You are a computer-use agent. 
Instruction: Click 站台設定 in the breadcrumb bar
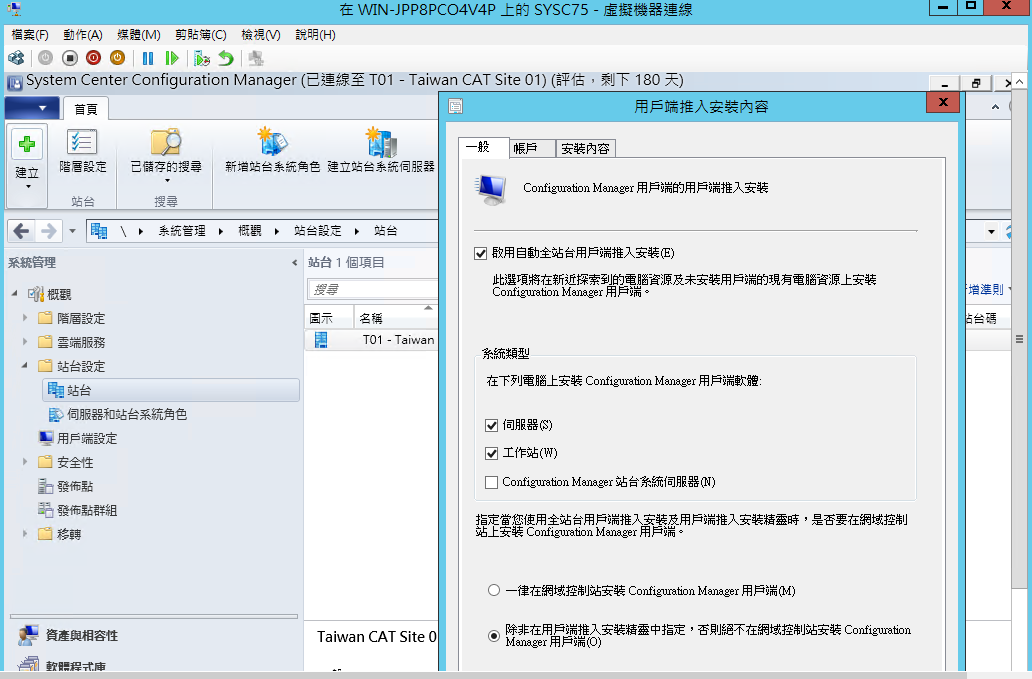(x=318, y=231)
